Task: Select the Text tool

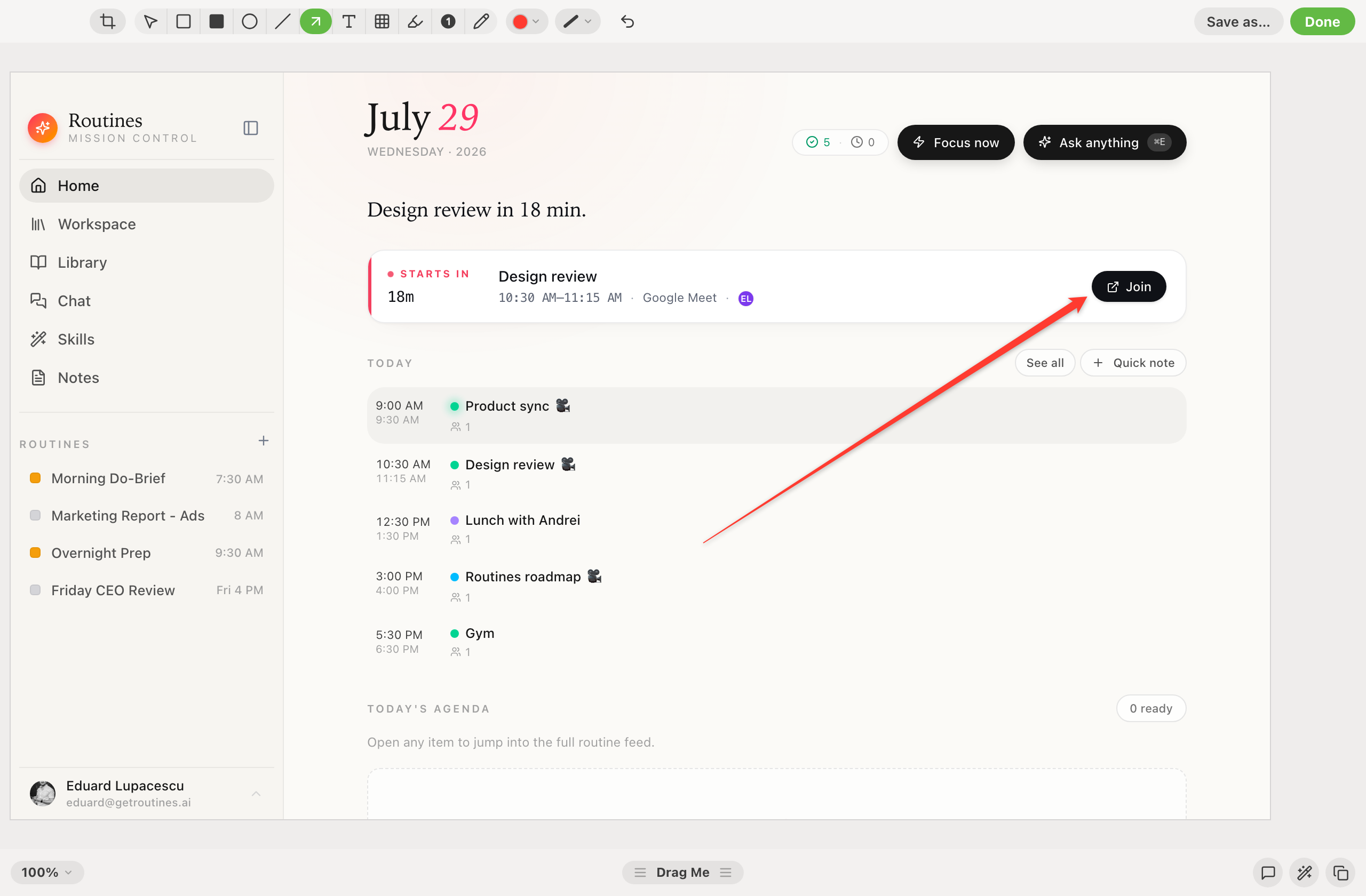Action: click(x=349, y=22)
